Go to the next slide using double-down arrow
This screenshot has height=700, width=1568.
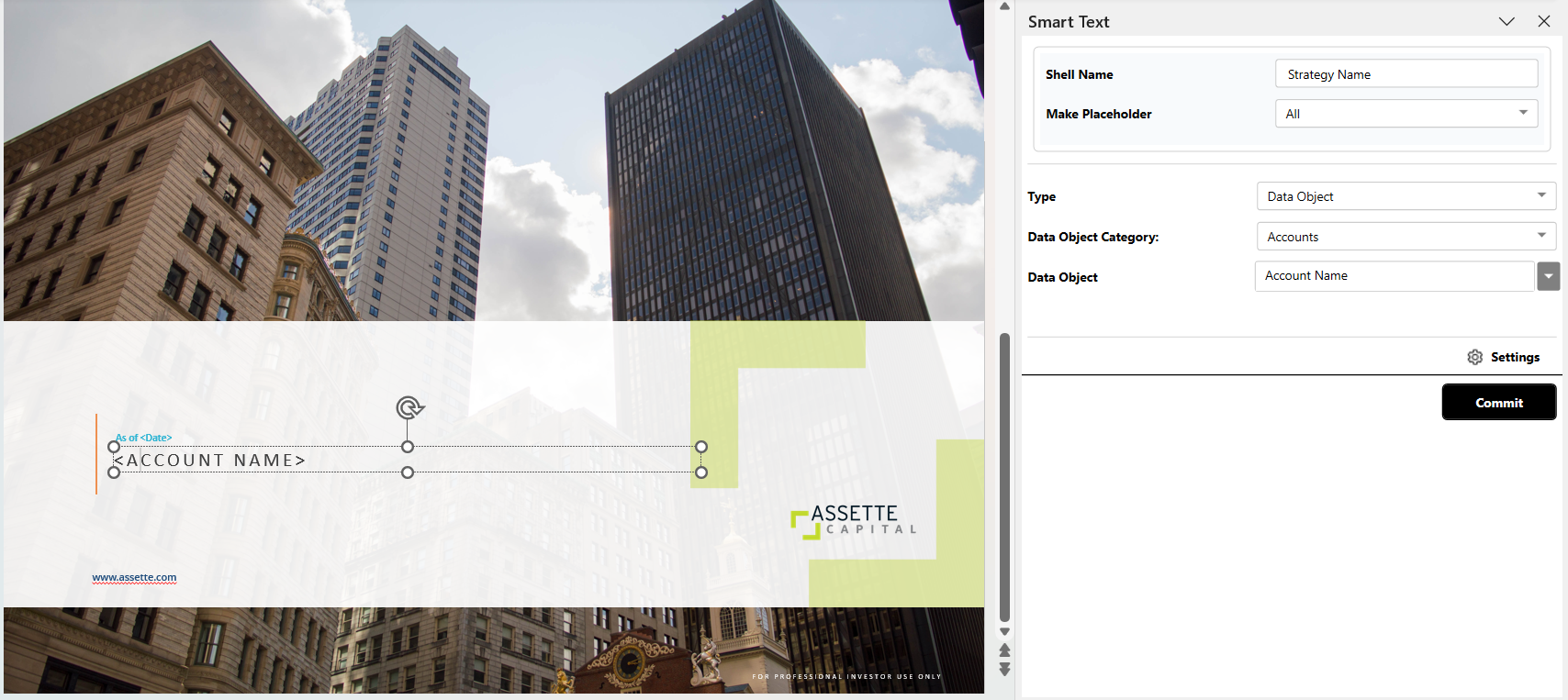pos(1004,670)
